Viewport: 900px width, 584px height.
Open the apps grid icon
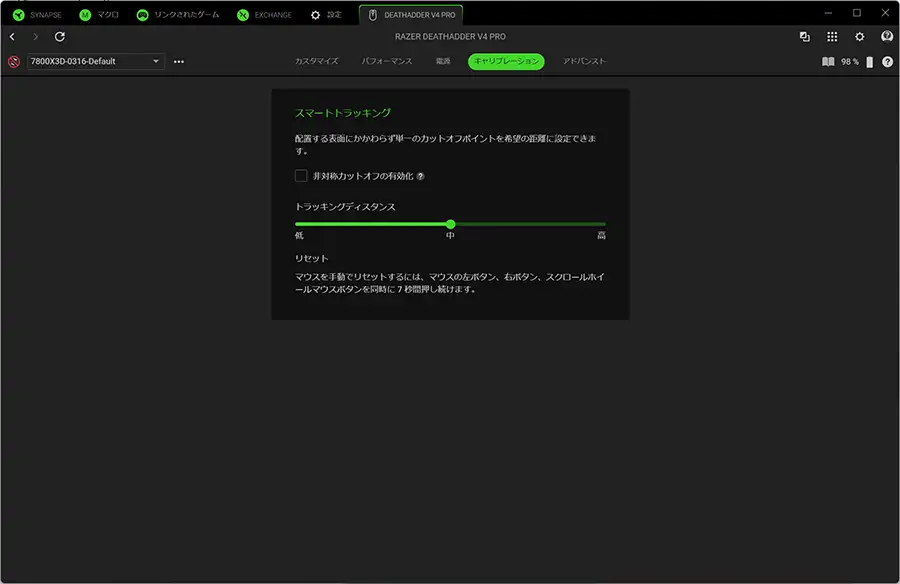832,37
